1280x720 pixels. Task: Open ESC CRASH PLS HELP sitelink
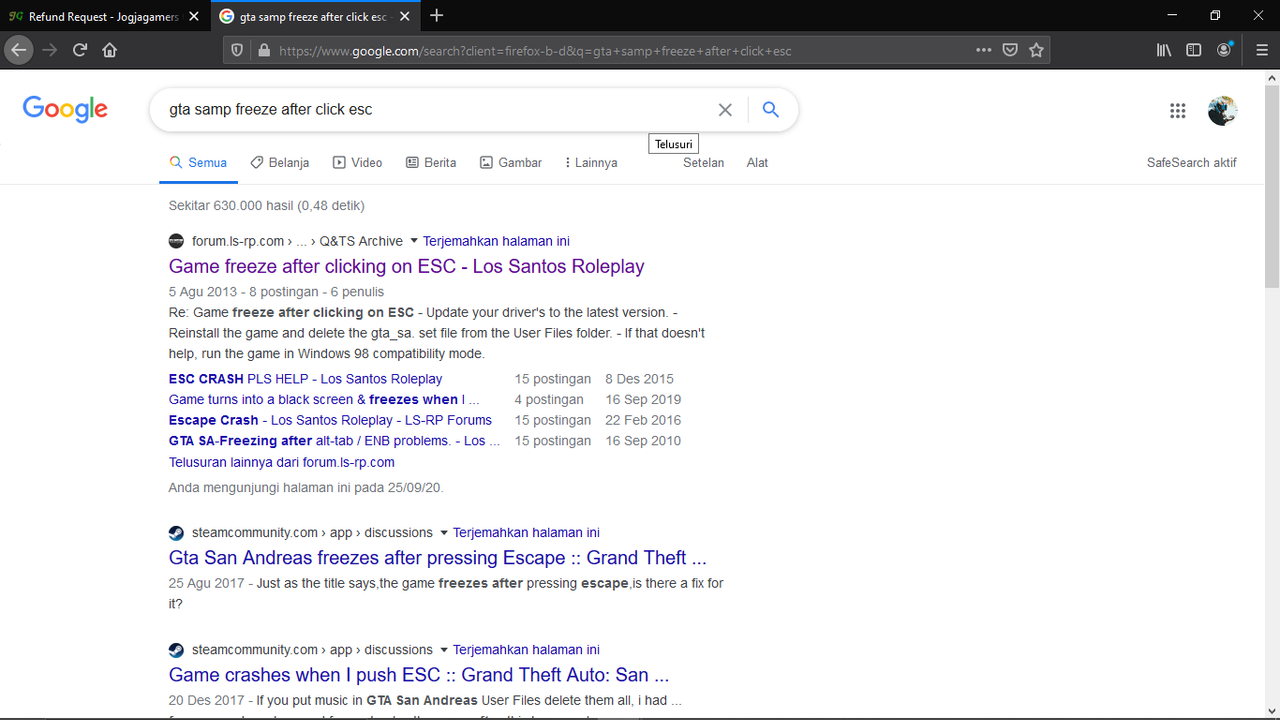coord(305,379)
